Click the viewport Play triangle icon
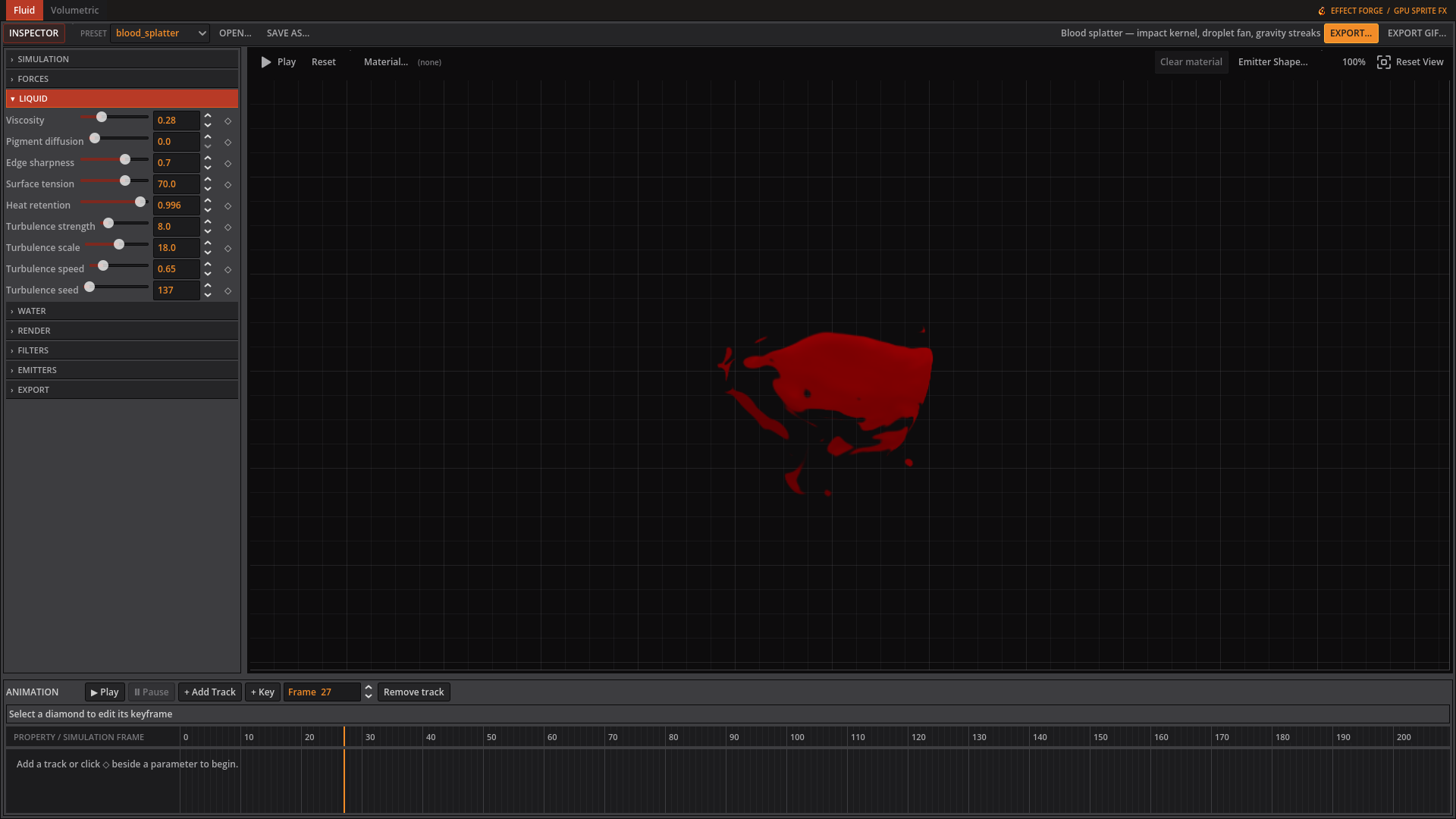Viewport: 1456px width, 819px height. pyautogui.click(x=266, y=62)
